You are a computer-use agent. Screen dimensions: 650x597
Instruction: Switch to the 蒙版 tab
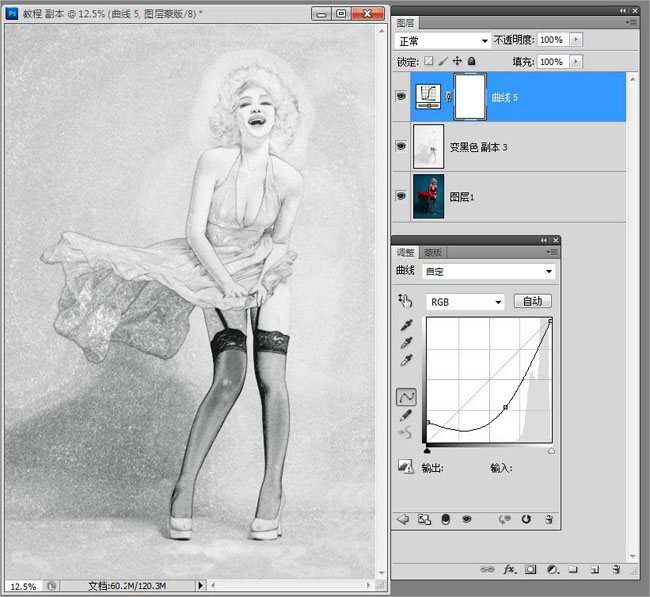pos(433,252)
